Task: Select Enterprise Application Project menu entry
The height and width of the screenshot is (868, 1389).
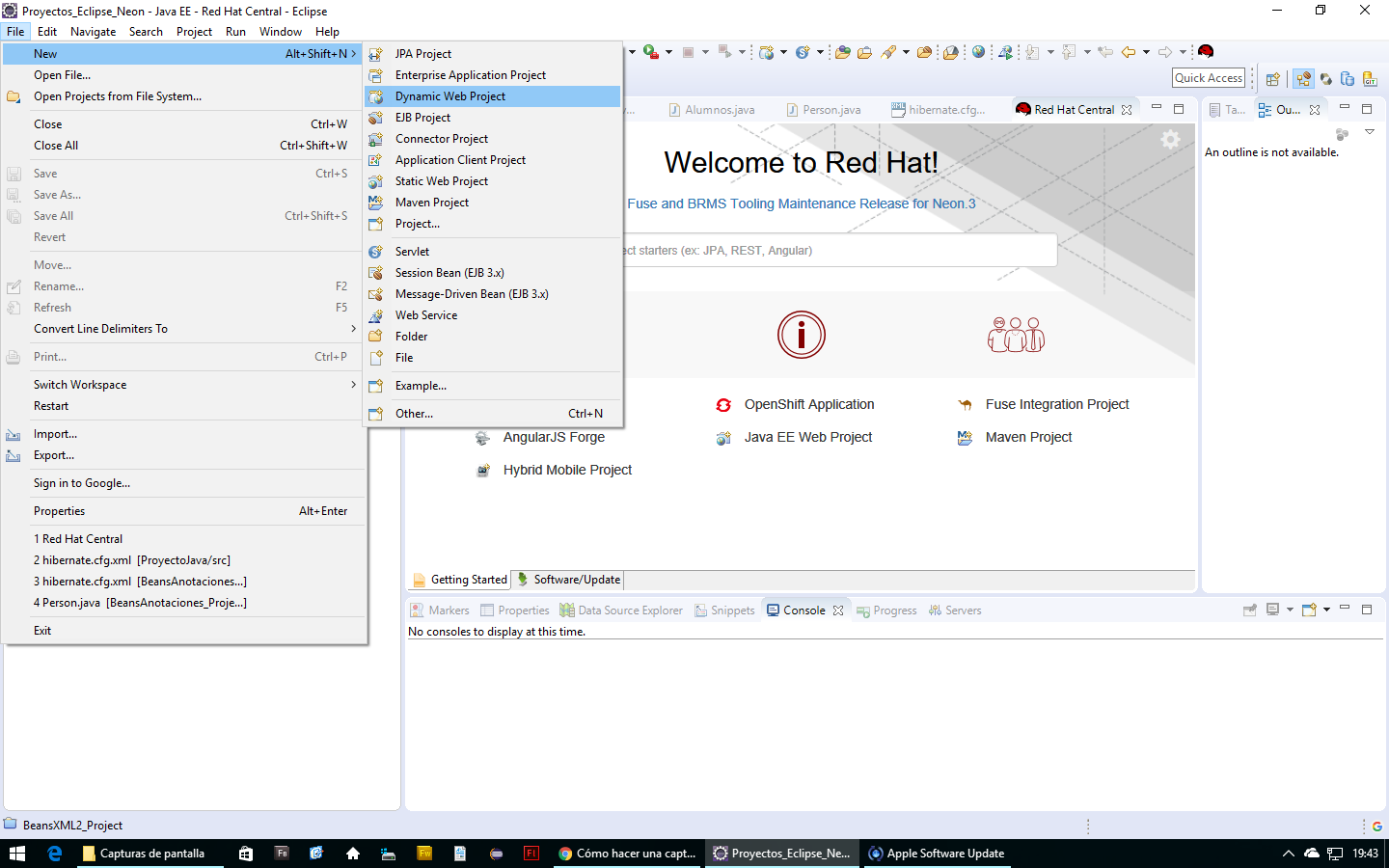Action: pos(493,75)
